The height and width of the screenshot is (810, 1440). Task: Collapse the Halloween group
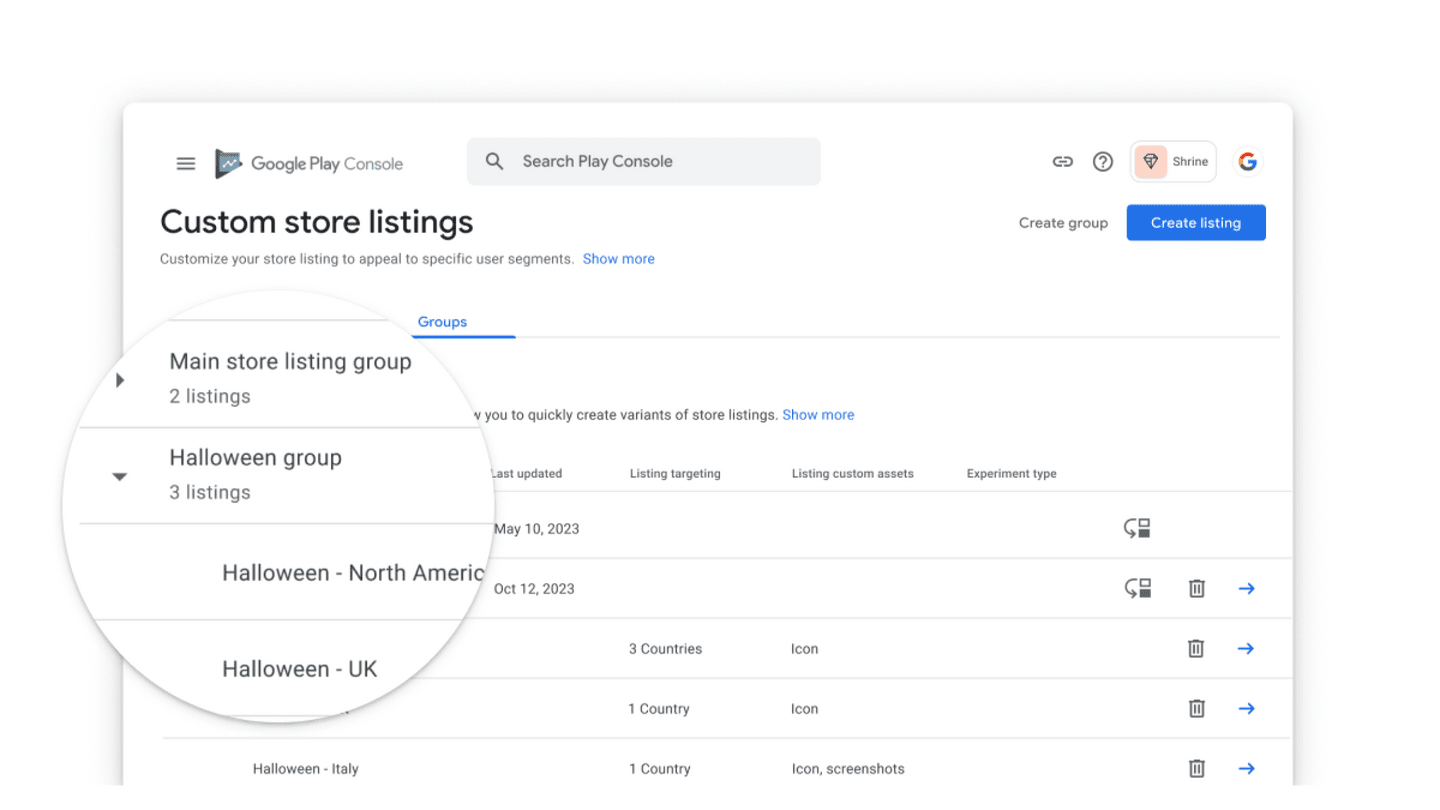click(120, 477)
